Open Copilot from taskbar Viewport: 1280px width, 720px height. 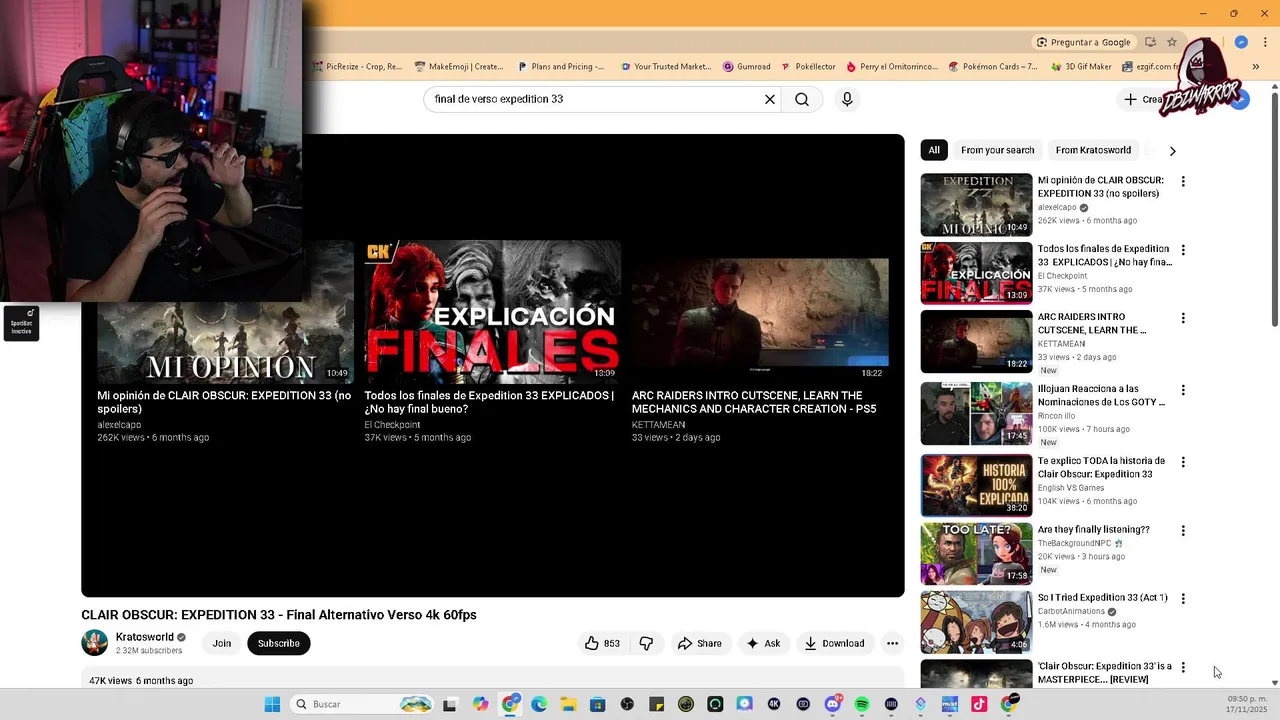click(x=481, y=704)
